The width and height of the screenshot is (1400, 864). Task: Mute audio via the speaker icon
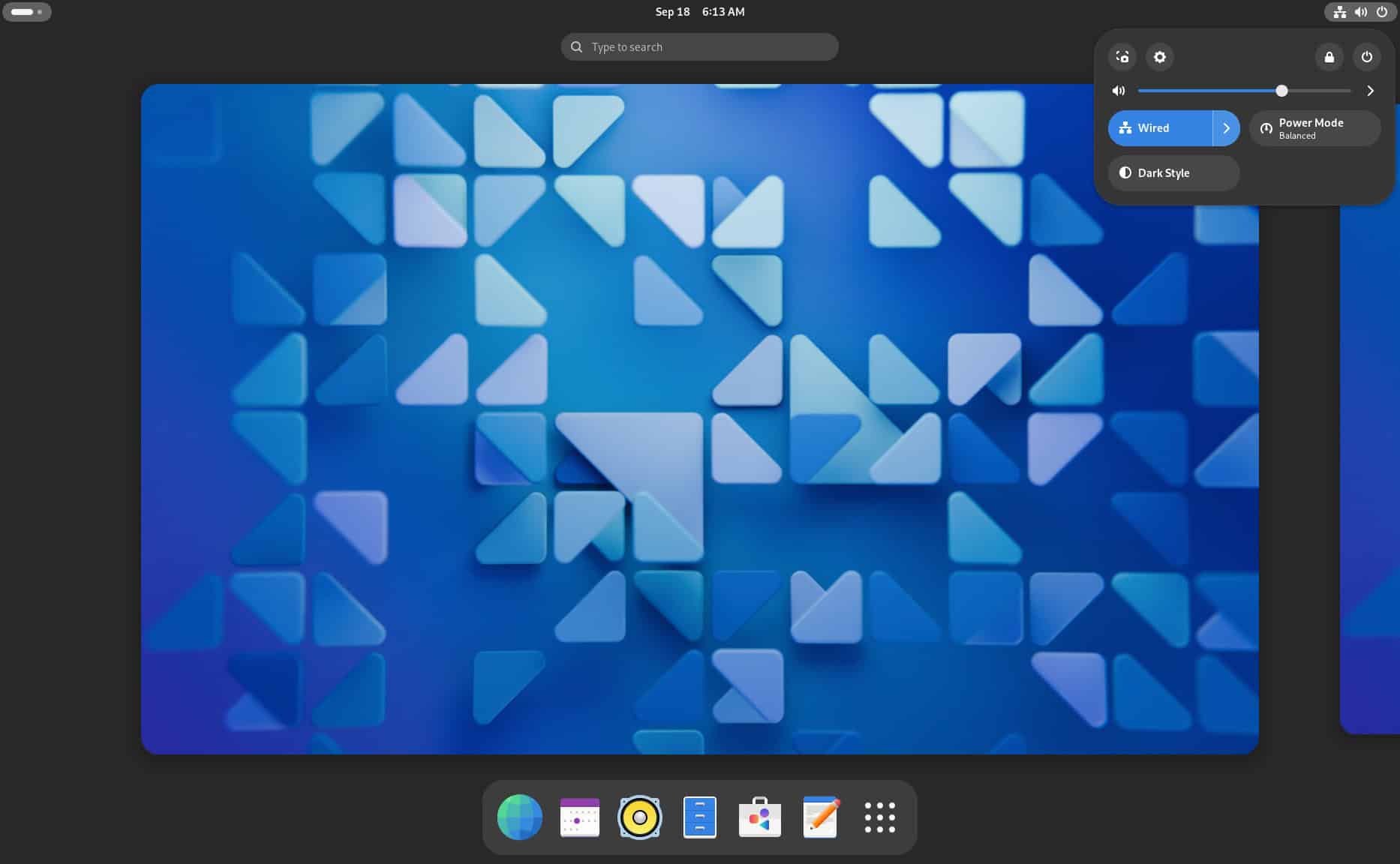(1119, 90)
